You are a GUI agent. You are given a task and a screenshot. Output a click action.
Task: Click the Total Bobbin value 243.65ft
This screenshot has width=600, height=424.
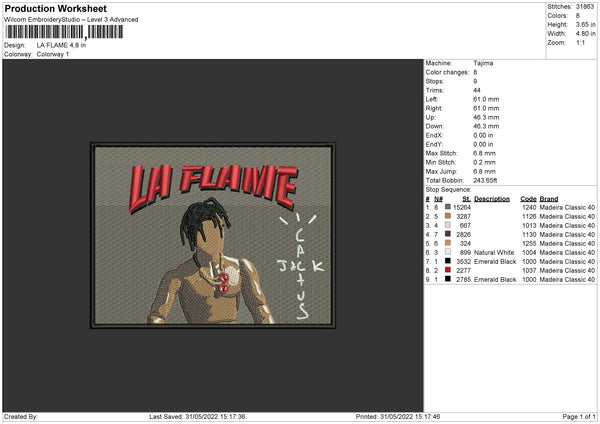point(485,180)
